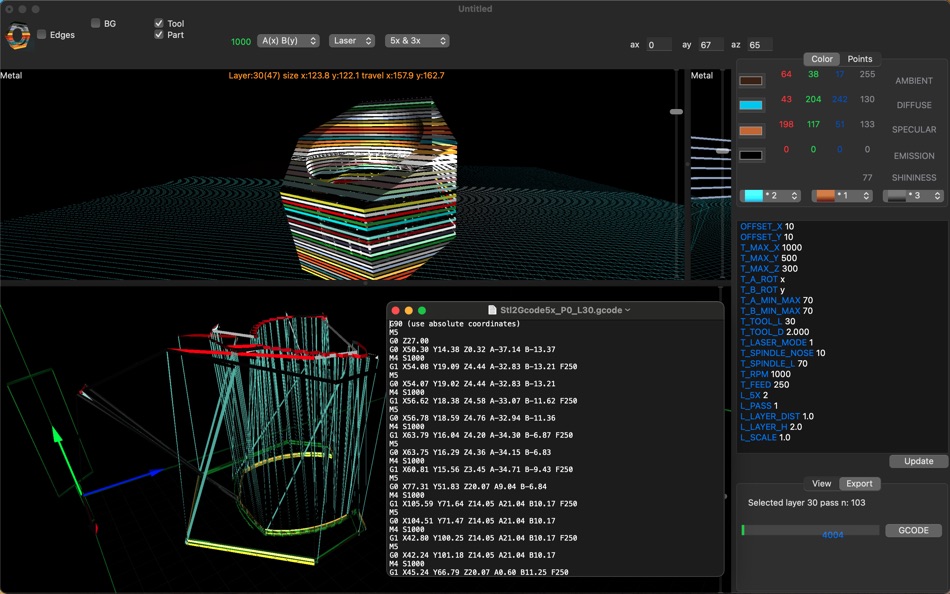Click the L_SCALE 1.0 parameter
The image size is (950, 594).
tap(765, 437)
